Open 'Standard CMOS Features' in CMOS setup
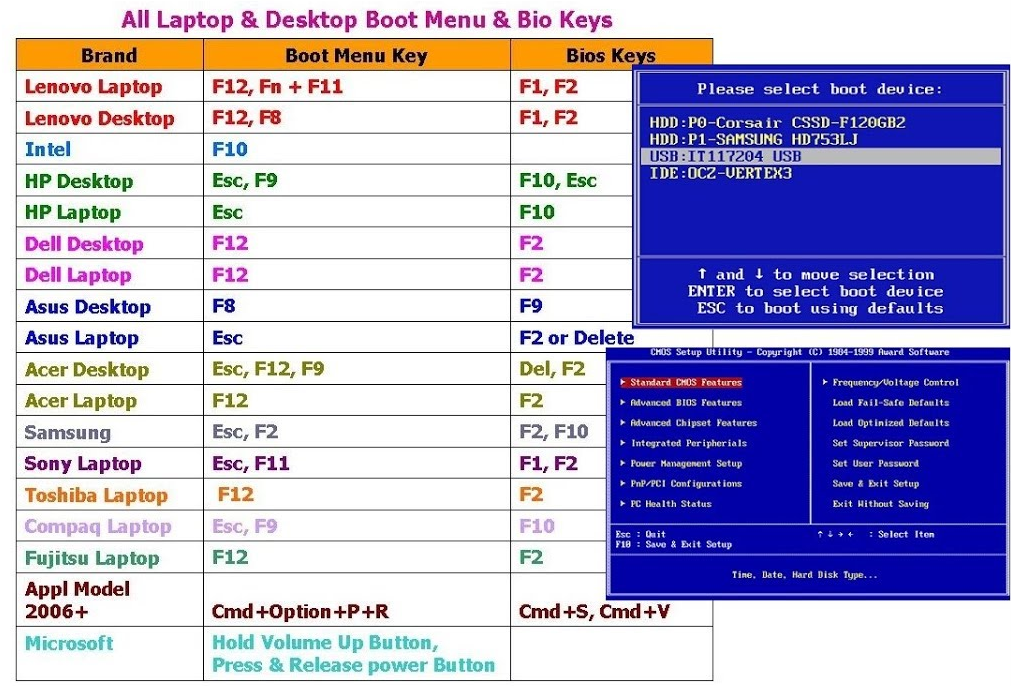 point(681,382)
